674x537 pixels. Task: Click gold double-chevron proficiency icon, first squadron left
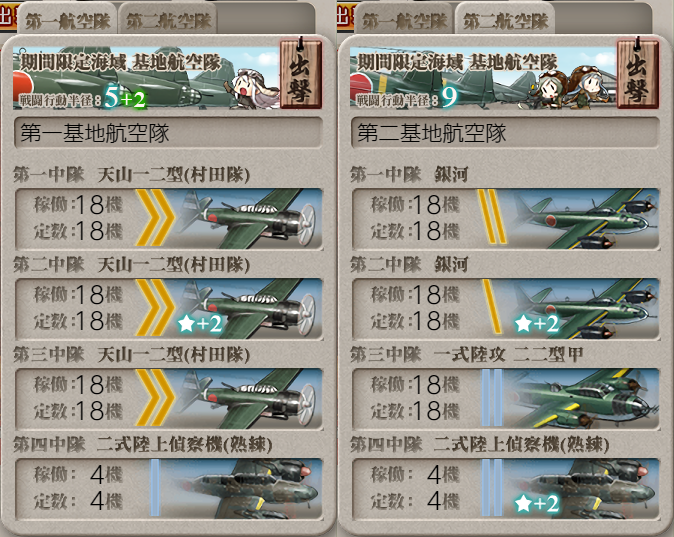pos(155,218)
